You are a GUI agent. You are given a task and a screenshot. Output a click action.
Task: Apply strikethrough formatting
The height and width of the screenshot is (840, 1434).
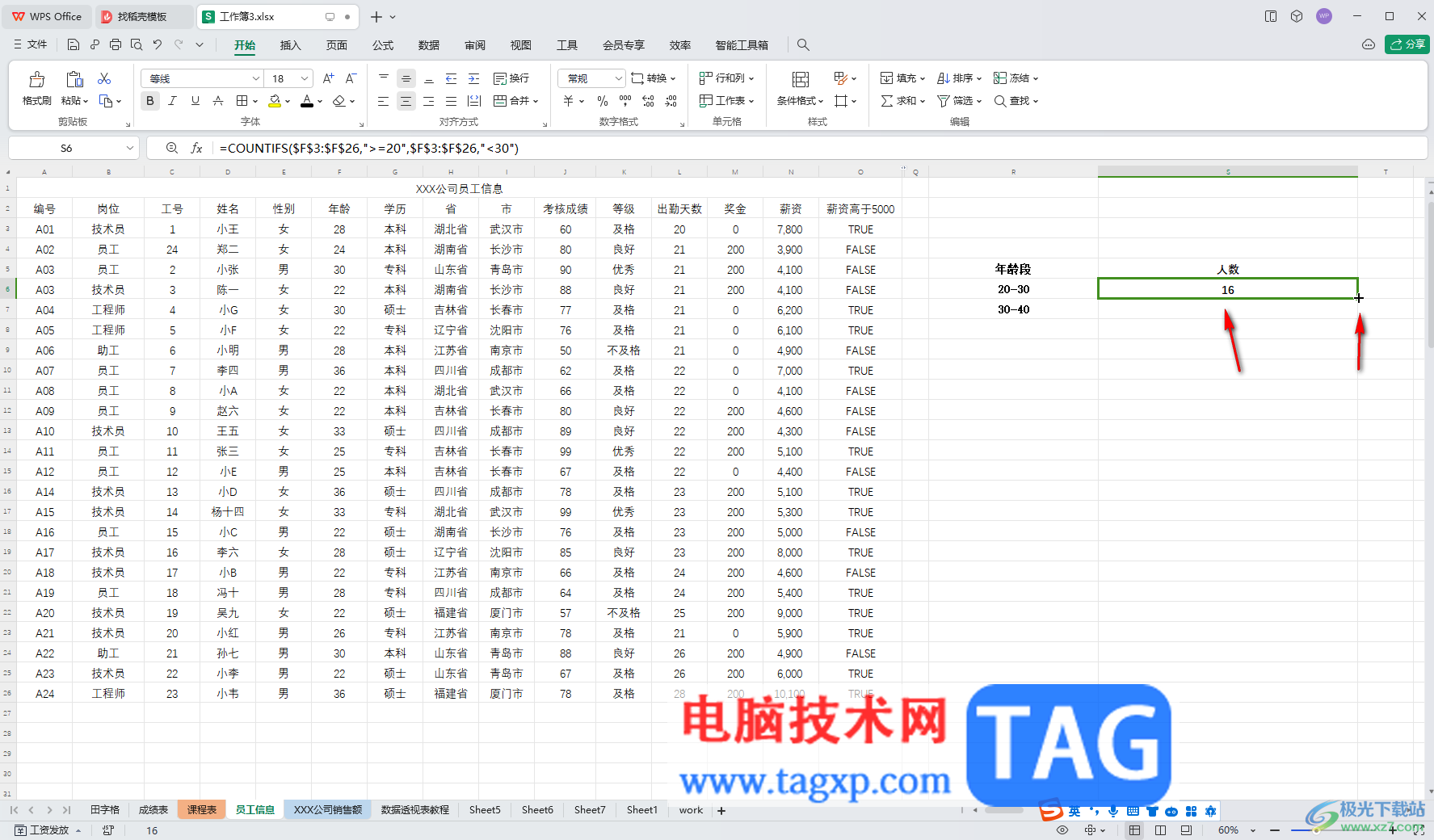(x=217, y=101)
